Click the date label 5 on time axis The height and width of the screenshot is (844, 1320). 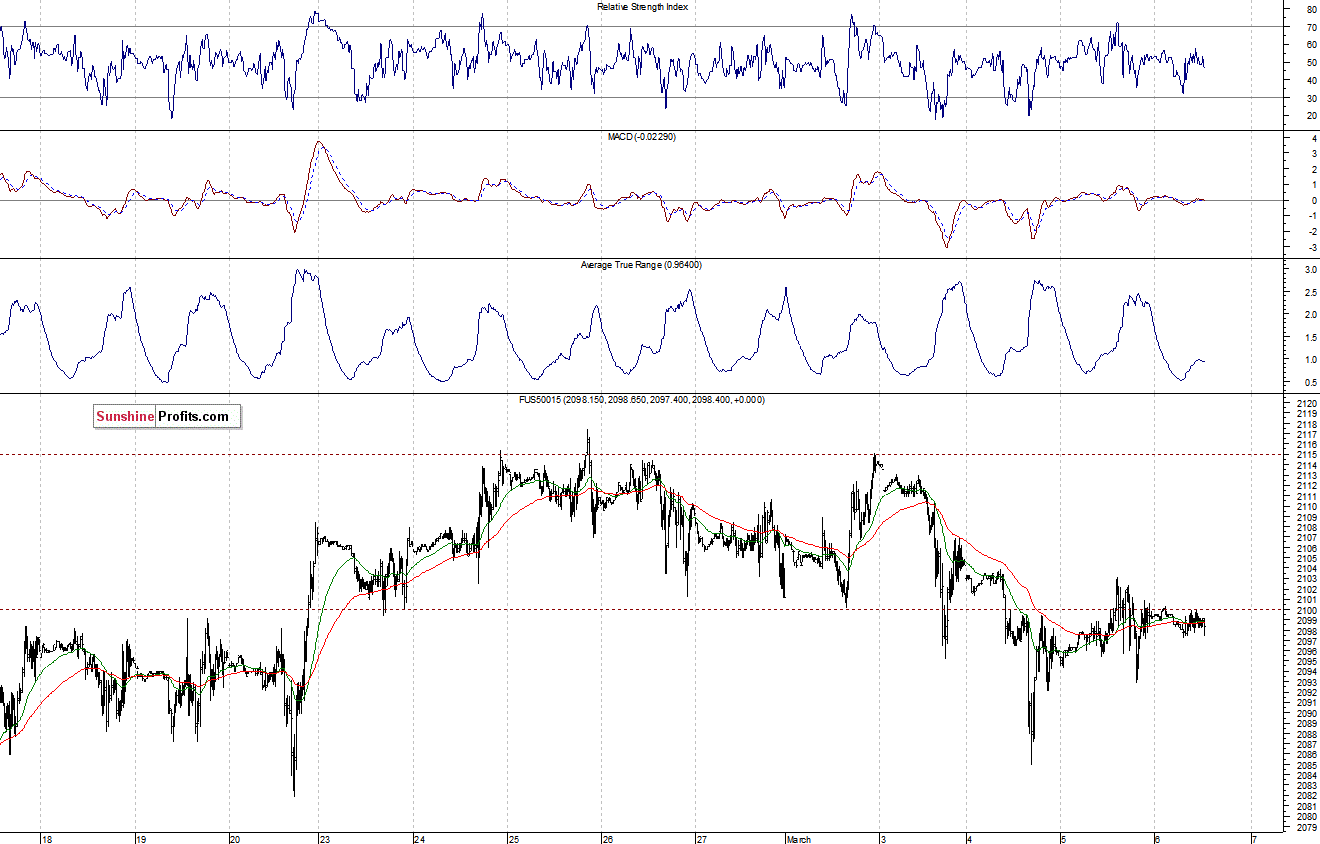point(1064,838)
